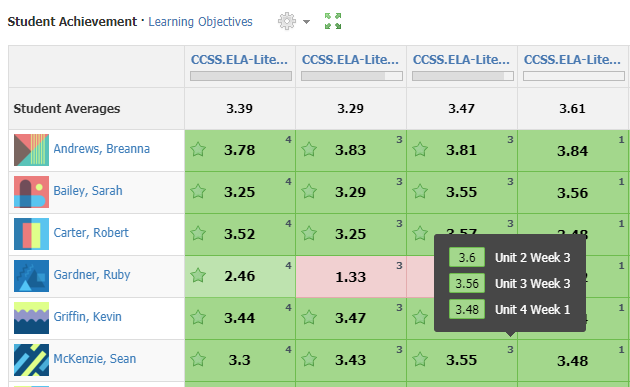
Task: Click Ruby Gardner's red 1.33 score cell
Action: pos(351,277)
